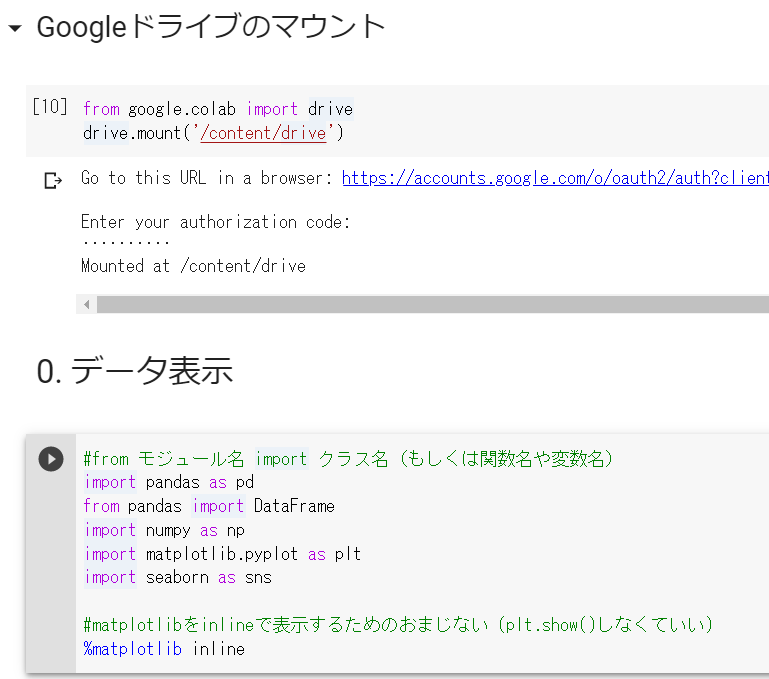
Task: Click the '%matplotlib inline' magic line
Action: coord(164,649)
